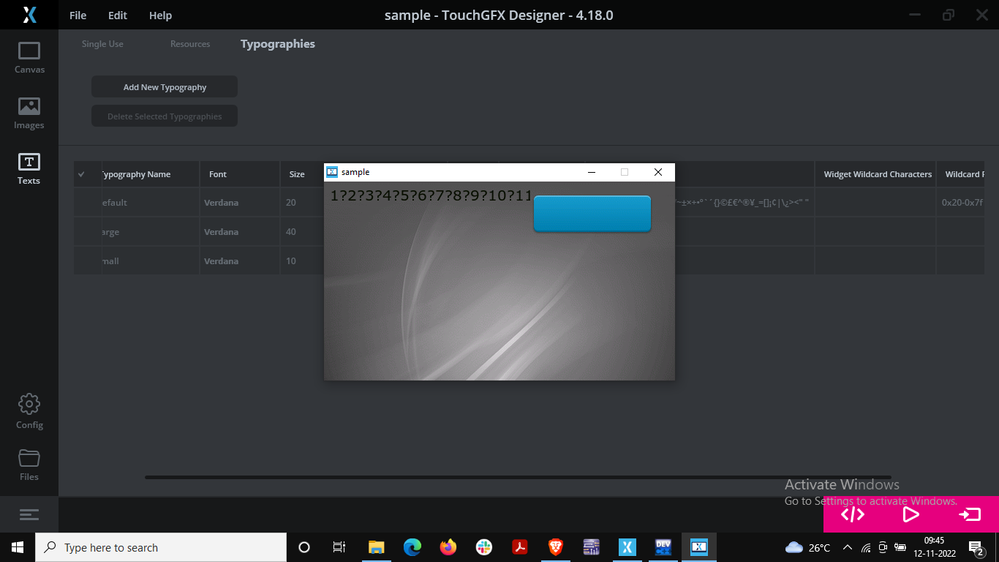This screenshot has height=562, width=999.
Task: Open Slack from taskbar
Action: click(x=484, y=547)
